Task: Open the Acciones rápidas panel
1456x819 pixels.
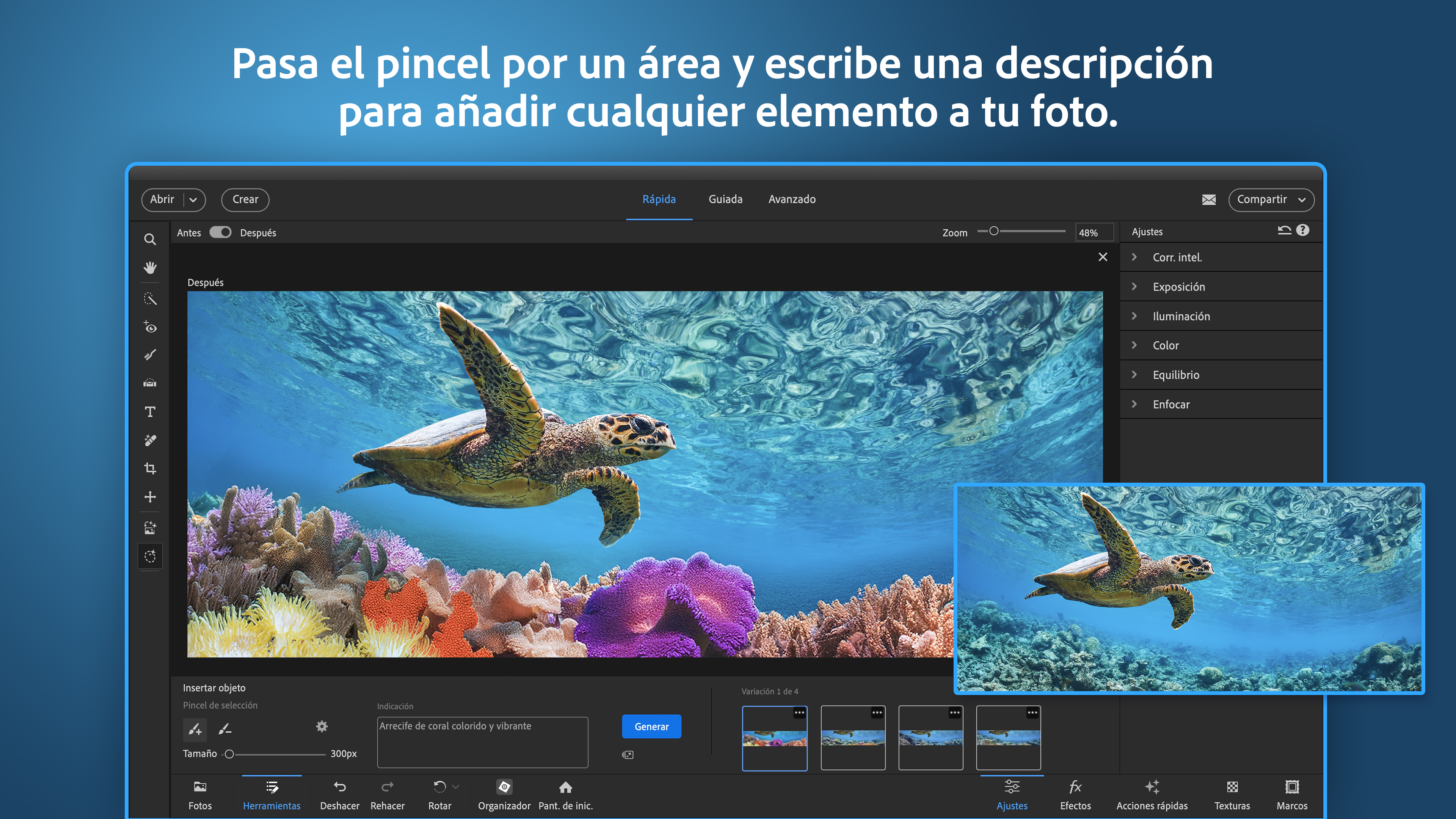Action: [x=1152, y=795]
